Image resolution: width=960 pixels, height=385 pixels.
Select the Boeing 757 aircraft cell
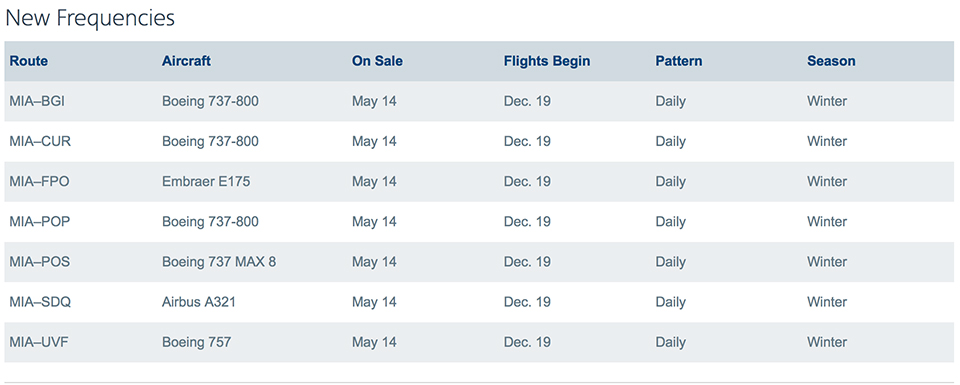click(197, 342)
